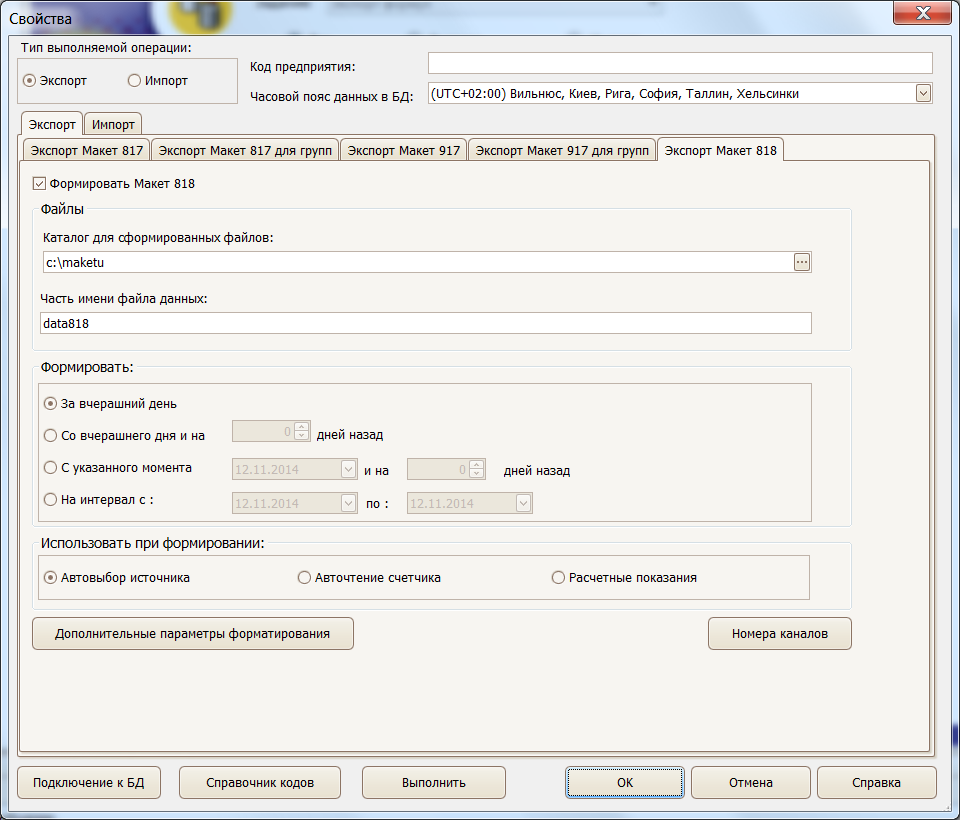Open the timezone dropdown list
This screenshot has height=820, width=960.
925,92
